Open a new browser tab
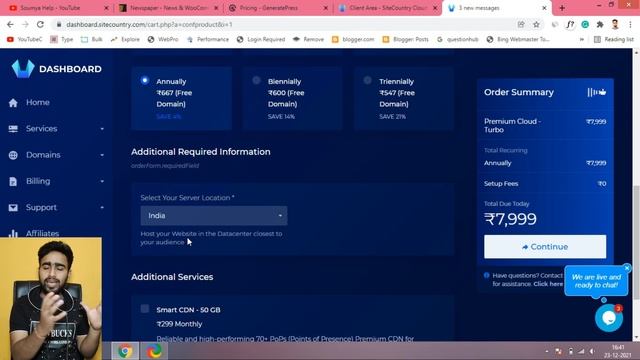Screen dimensions: 640x360 pyautogui.click(x=562, y=8)
